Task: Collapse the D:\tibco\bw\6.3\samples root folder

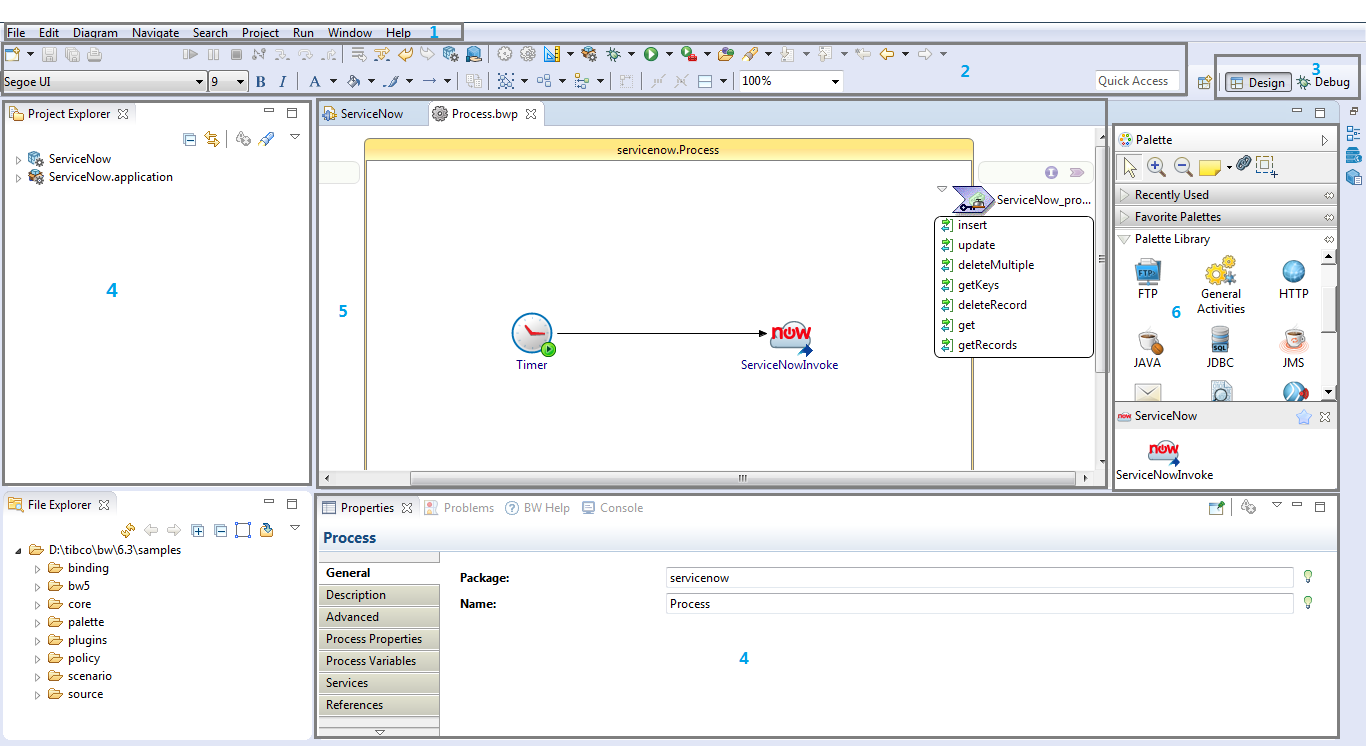Action: tap(19, 550)
